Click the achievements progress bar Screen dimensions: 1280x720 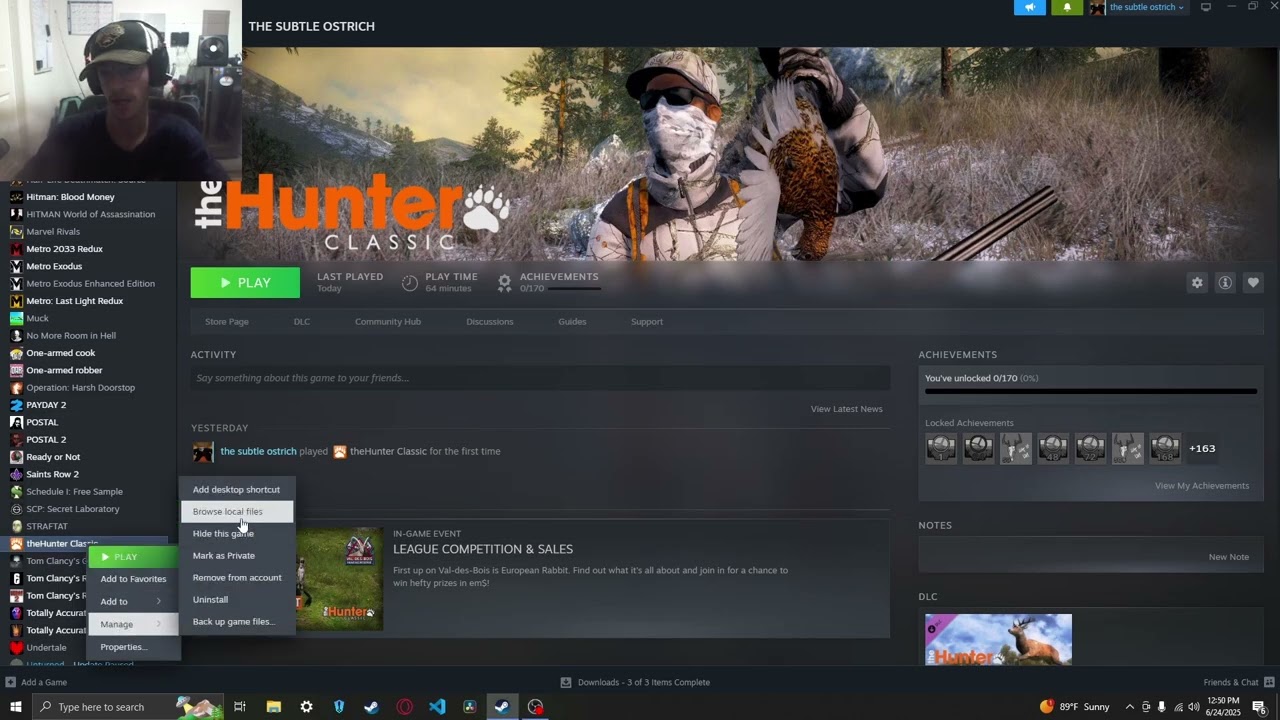click(1090, 392)
